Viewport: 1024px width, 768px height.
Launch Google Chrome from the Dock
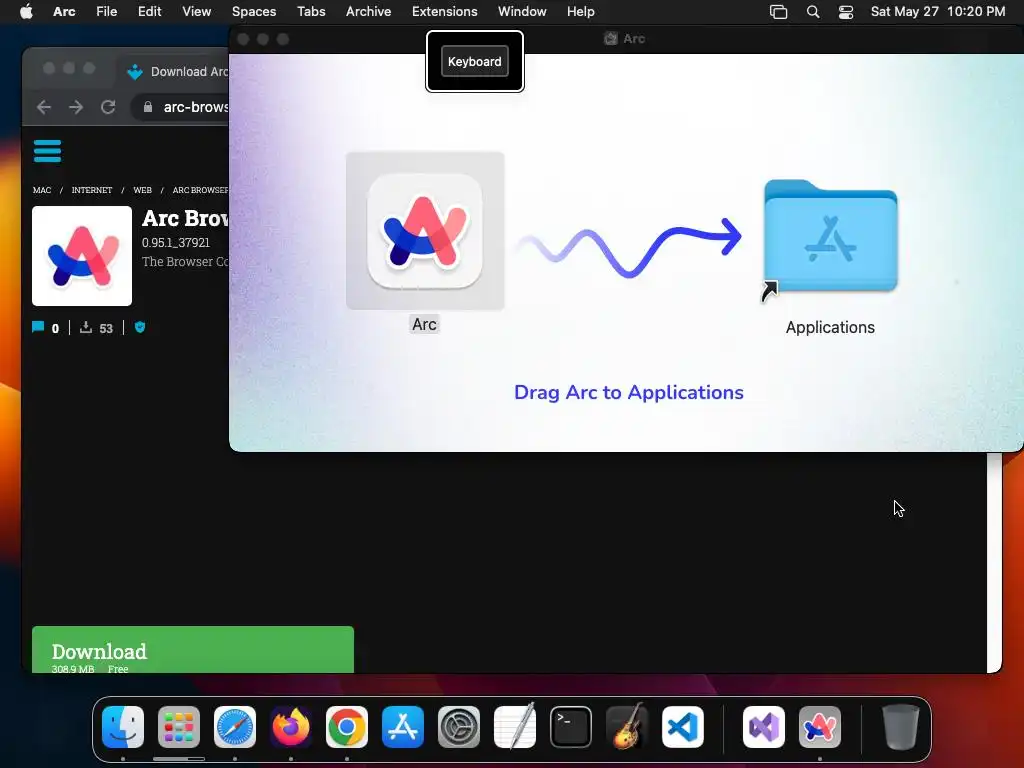(x=347, y=727)
